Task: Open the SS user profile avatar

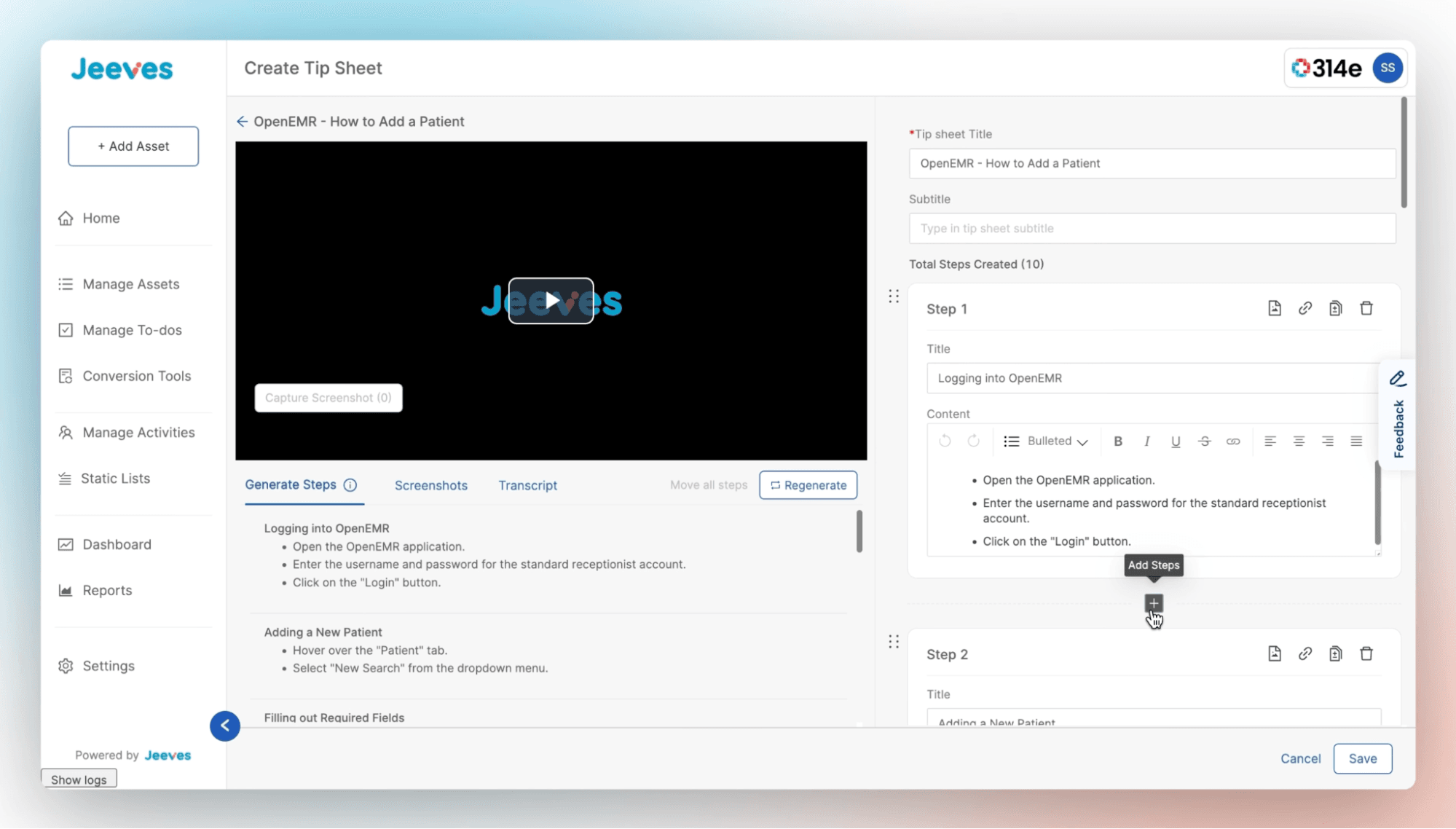Action: (1388, 68)
